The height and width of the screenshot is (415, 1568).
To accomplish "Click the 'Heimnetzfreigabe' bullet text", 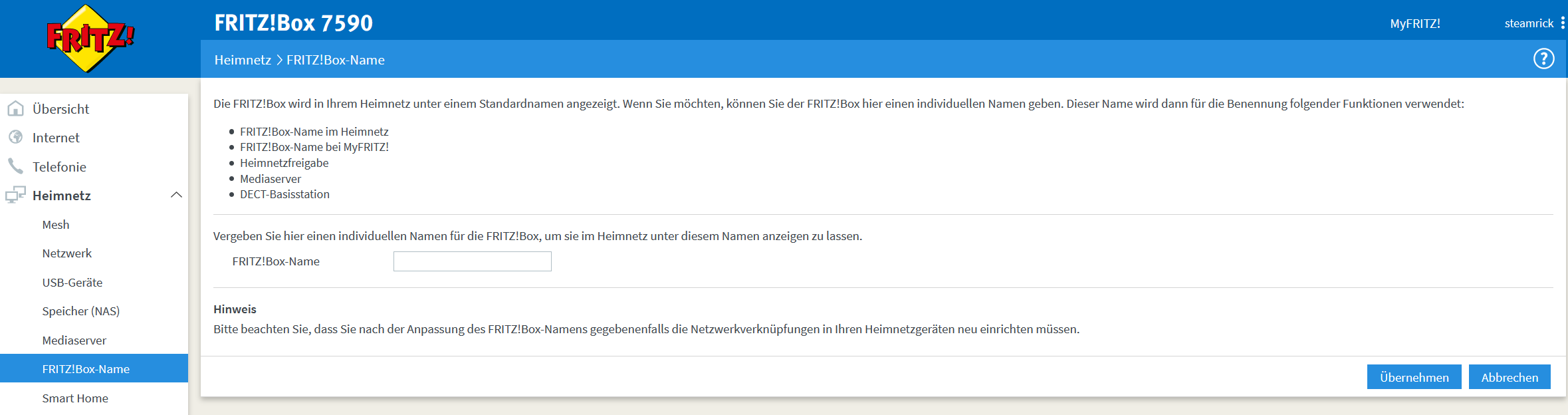I will [284, 163].
